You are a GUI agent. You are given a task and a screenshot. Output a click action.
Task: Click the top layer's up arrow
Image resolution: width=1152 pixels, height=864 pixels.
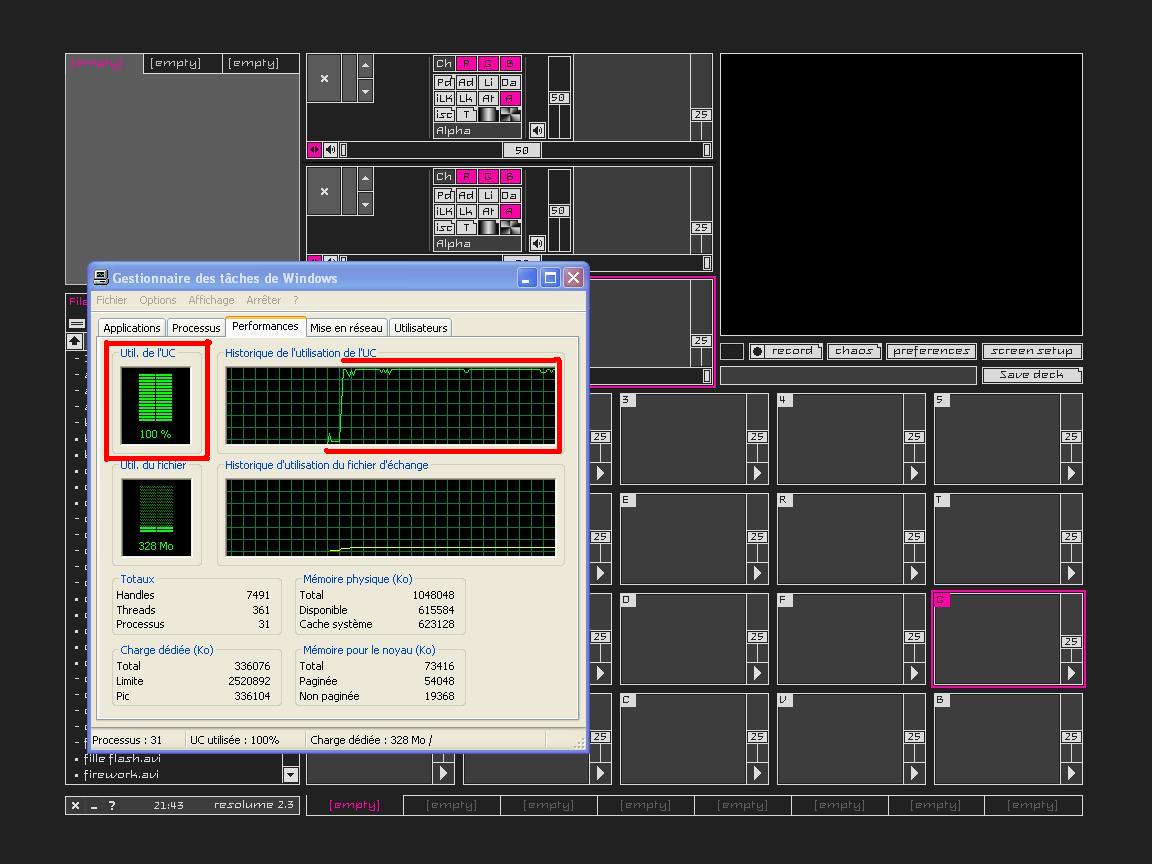pos(365,66)
